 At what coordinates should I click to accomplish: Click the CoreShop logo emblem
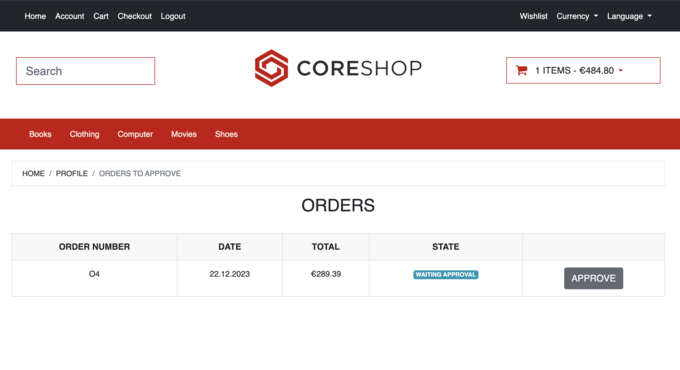point(271,68)
